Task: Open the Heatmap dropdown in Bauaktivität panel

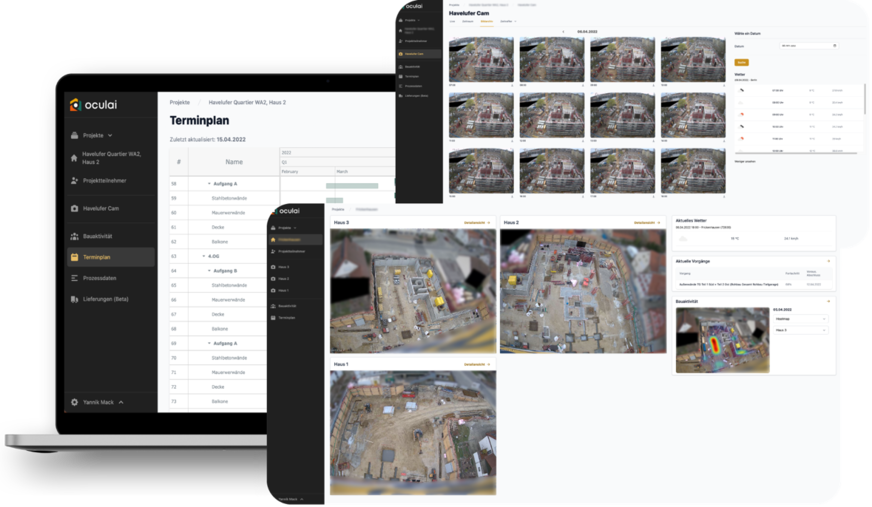Action: pyautogui.click(x=800, y=319)
